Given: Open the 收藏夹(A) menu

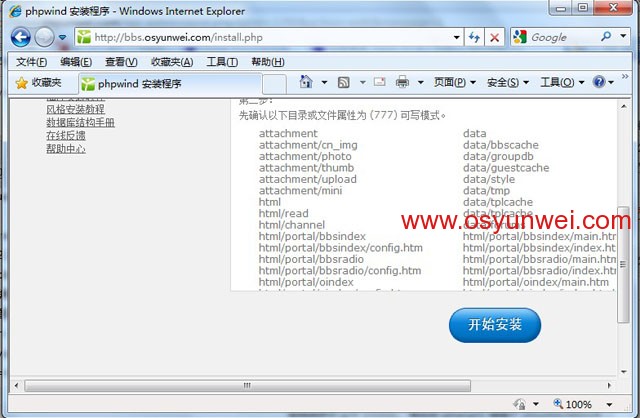Looking at the screenshot, I should click(172, 62).
